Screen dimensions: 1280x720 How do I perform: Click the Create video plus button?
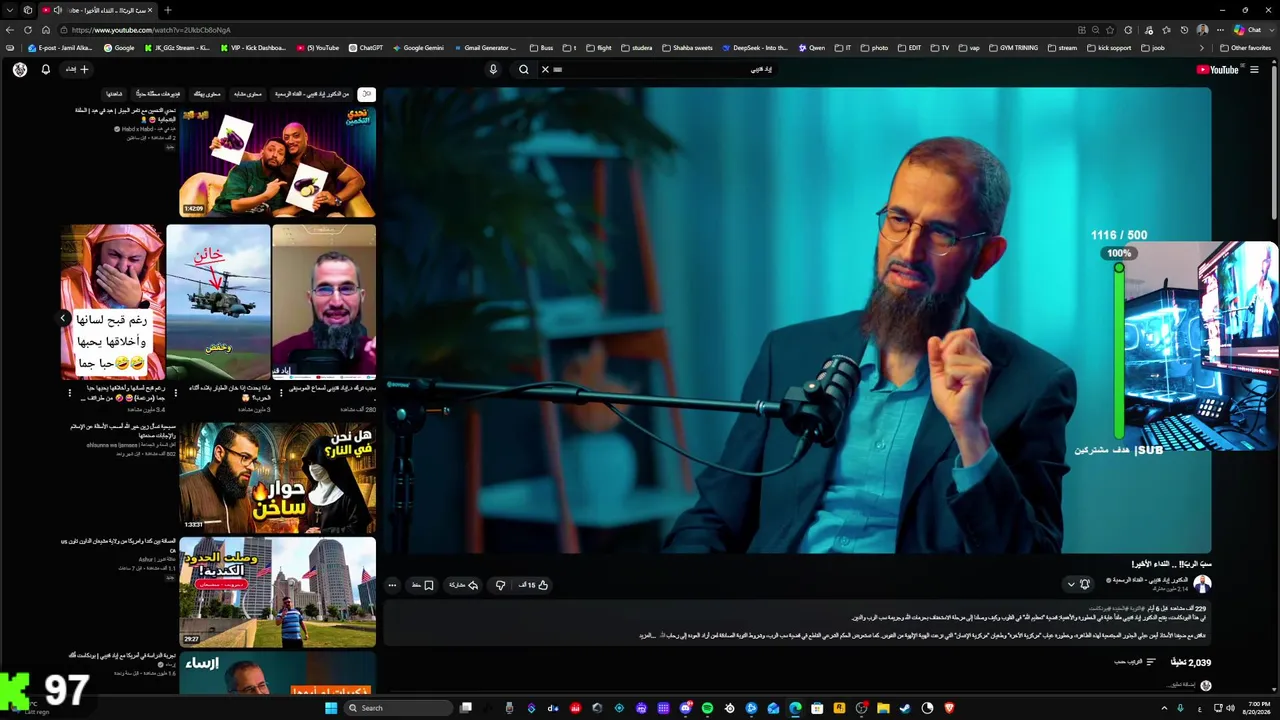[78, 70]
